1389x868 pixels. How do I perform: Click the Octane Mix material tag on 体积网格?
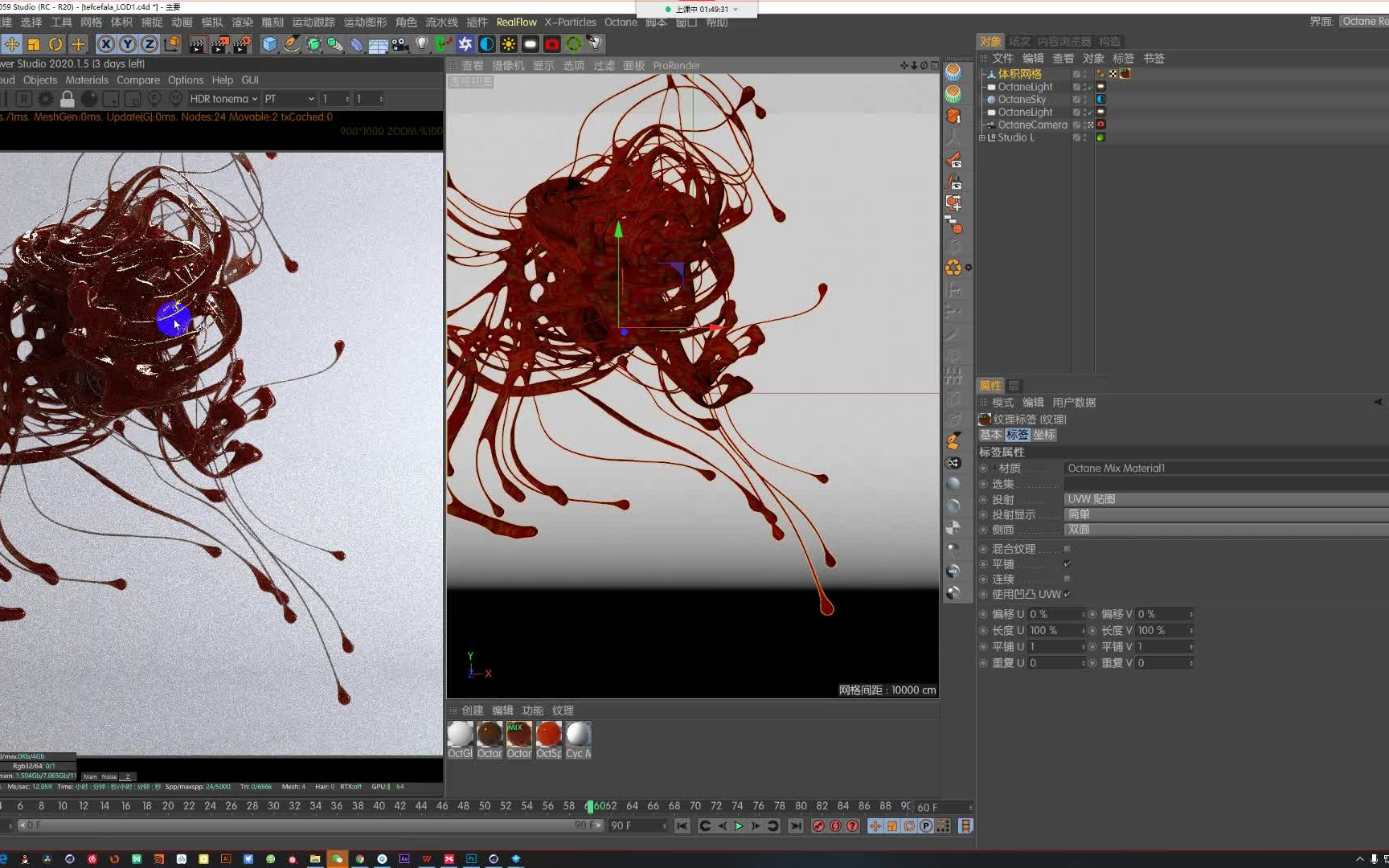coord(1125,74)
